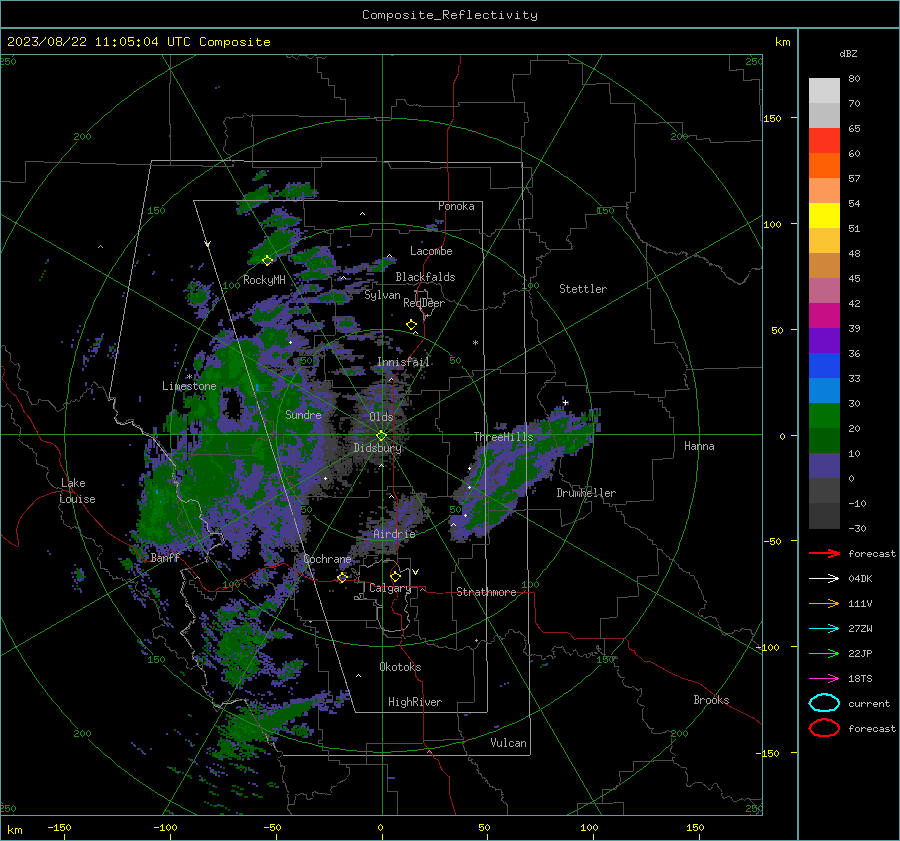Click the 'current' legend label
This screenshot has width=900, height=841.
click(869, 703)
